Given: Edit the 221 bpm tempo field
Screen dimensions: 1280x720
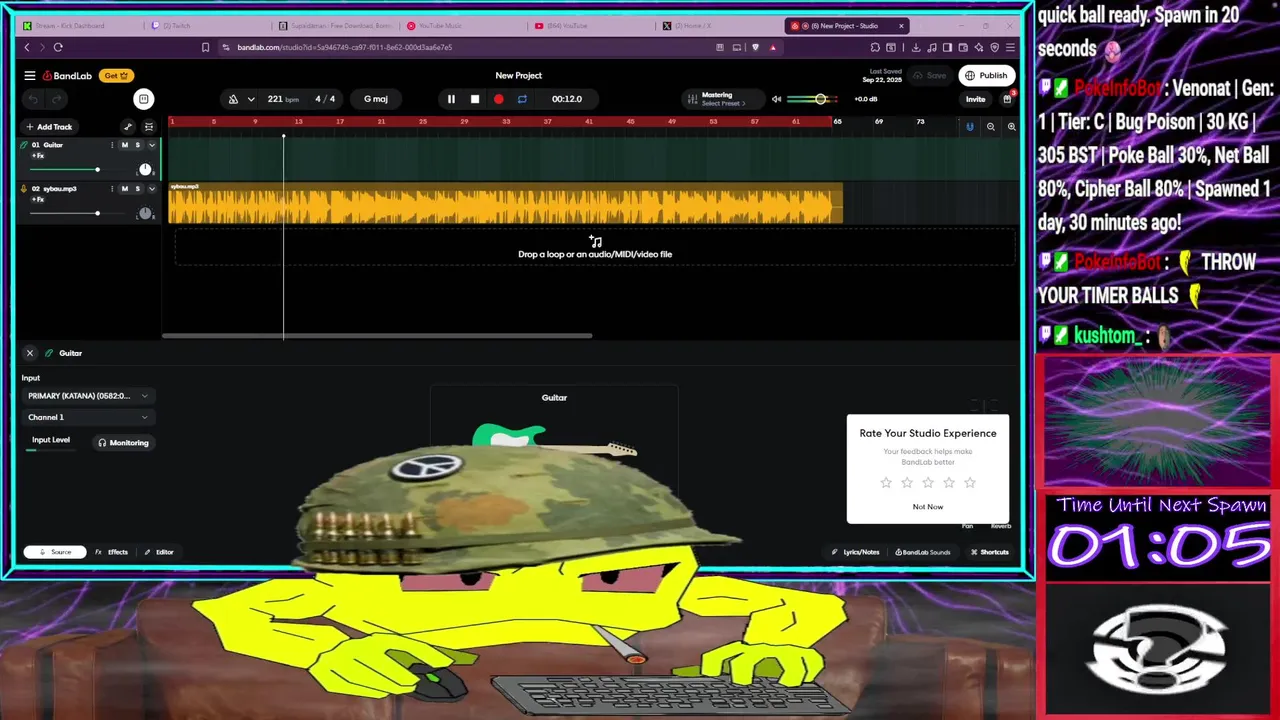Looking at the screenshot, I should tap(283, 99).
